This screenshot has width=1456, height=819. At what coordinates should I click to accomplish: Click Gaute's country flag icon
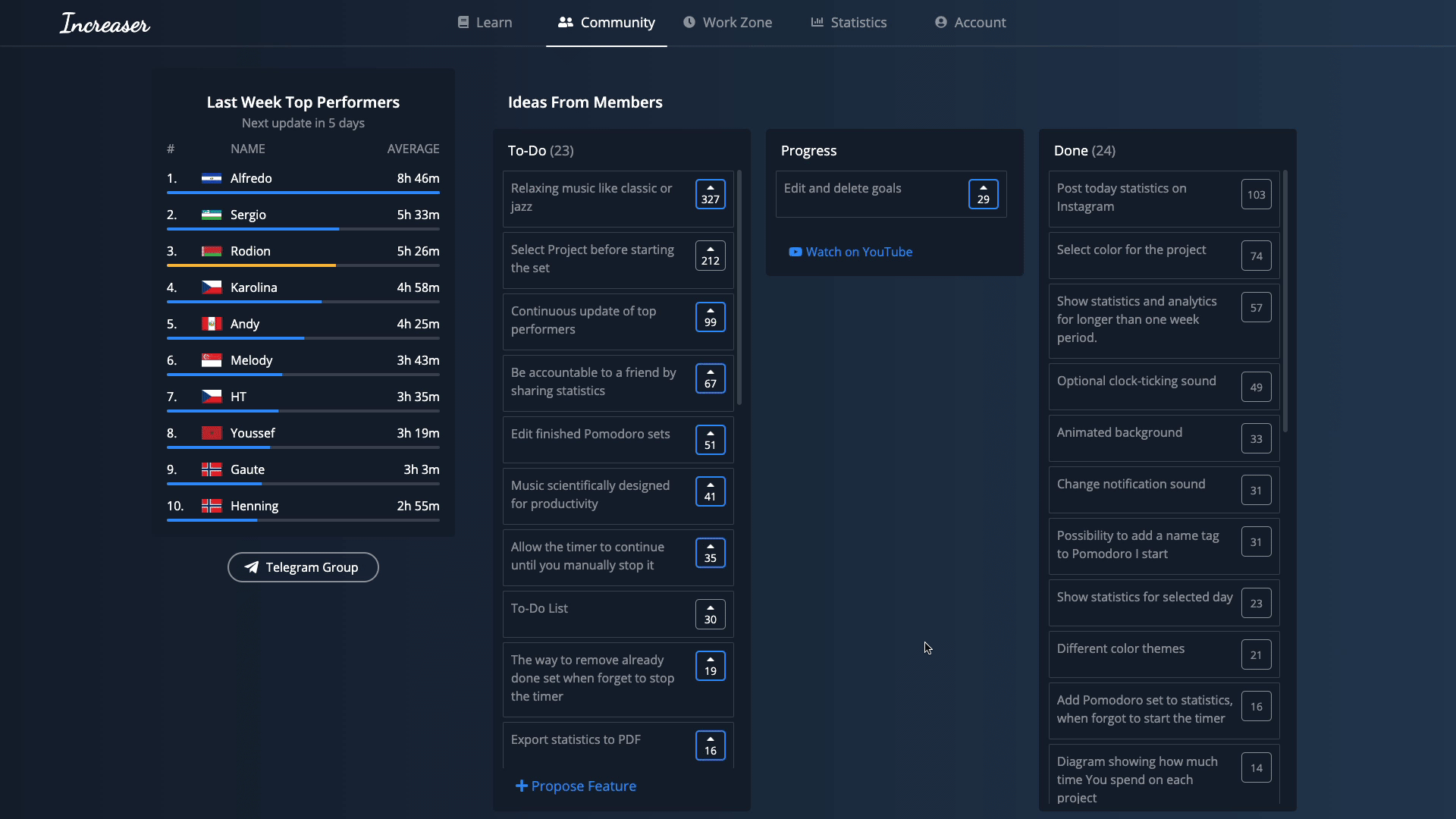[x=212, y=469]
